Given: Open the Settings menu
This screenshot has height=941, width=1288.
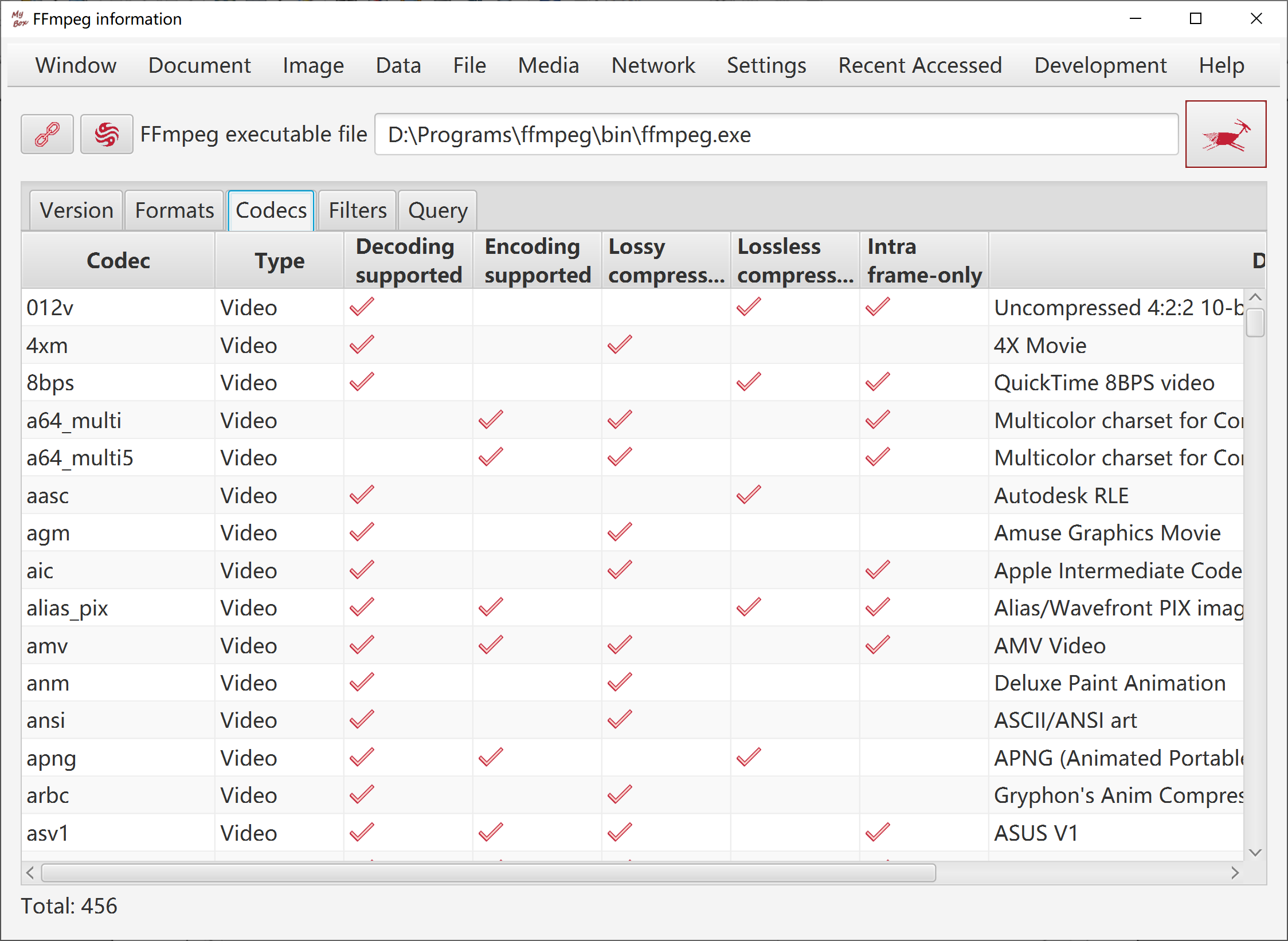Looking at the screenshot, I should (766, 65).
